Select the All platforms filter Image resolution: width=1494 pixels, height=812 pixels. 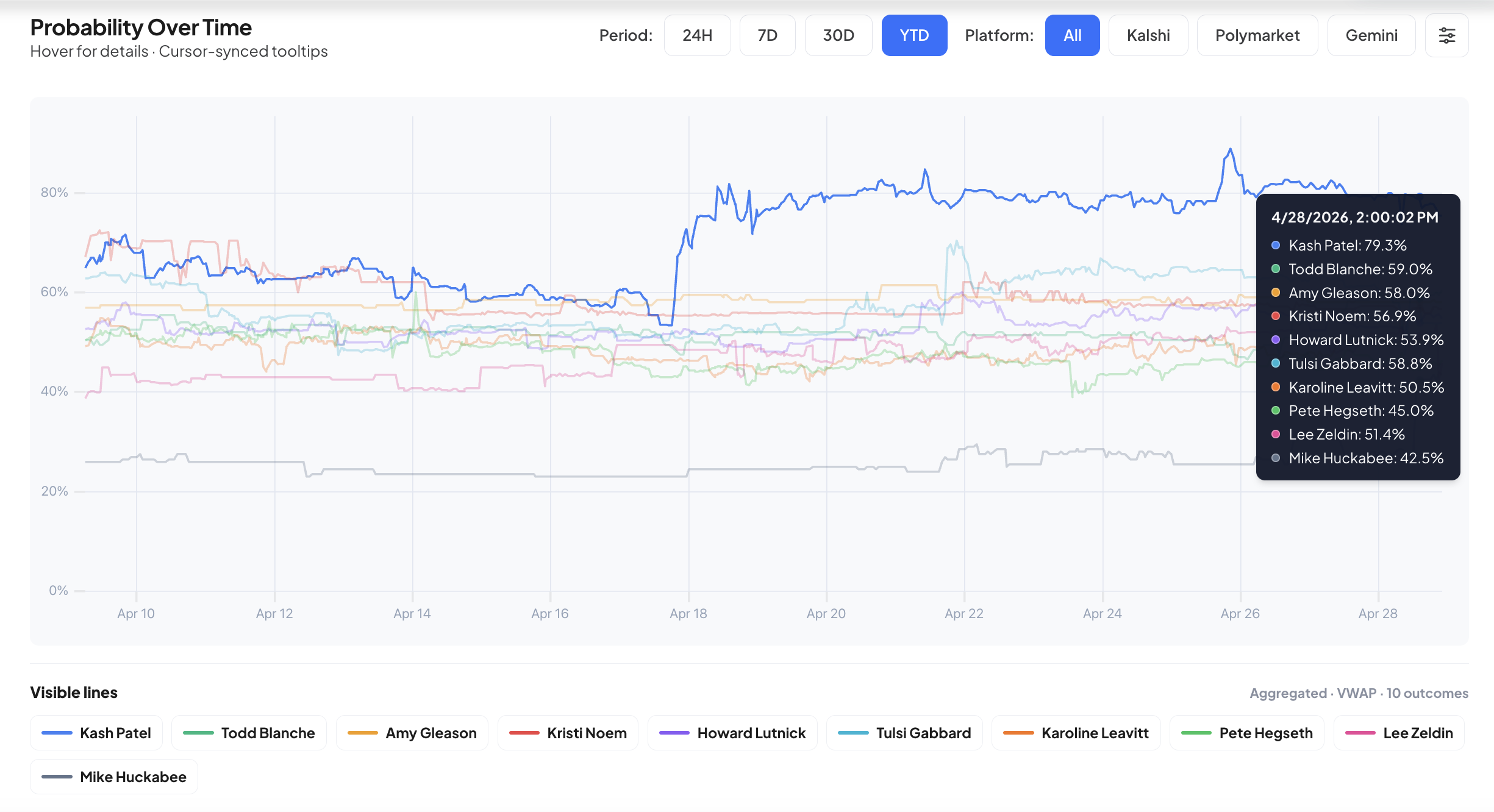[1072, 35]
